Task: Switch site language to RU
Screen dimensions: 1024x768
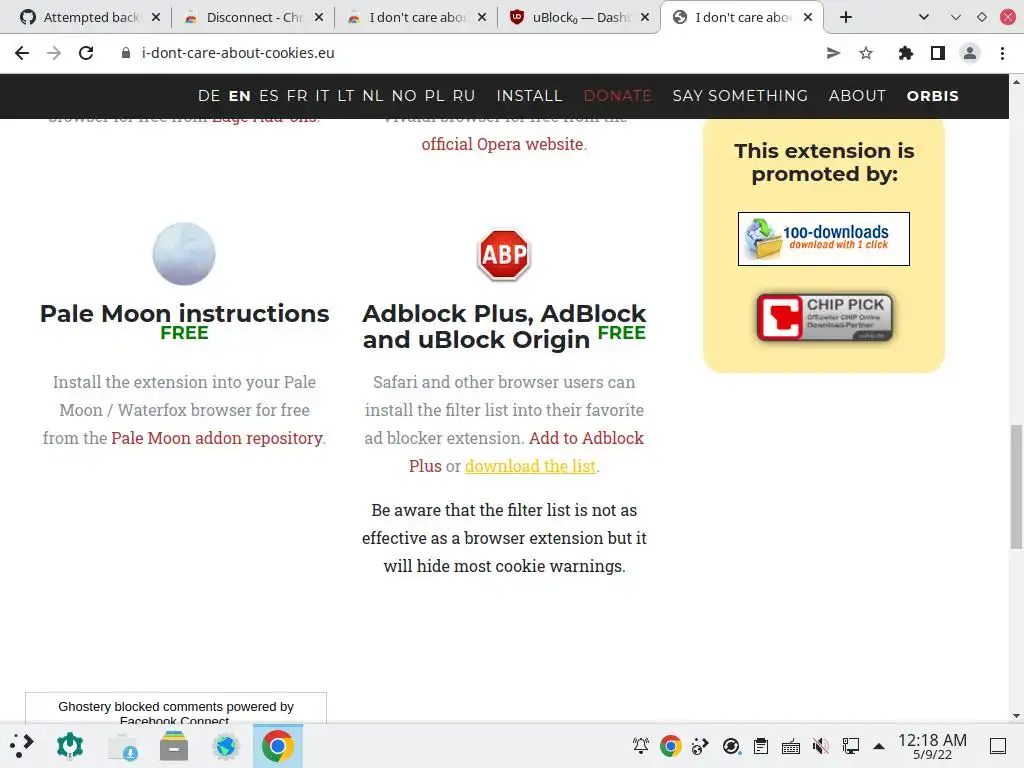Action: 464,96
